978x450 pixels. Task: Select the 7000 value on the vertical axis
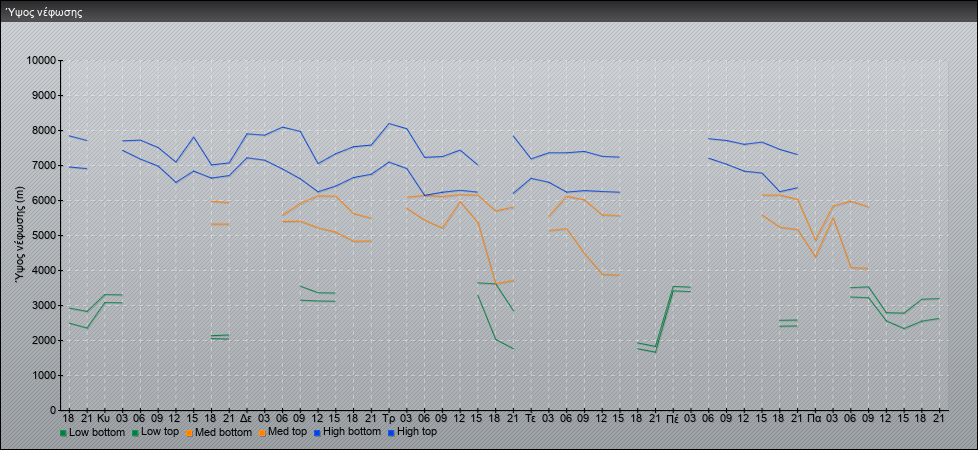[x=44, y=165]
